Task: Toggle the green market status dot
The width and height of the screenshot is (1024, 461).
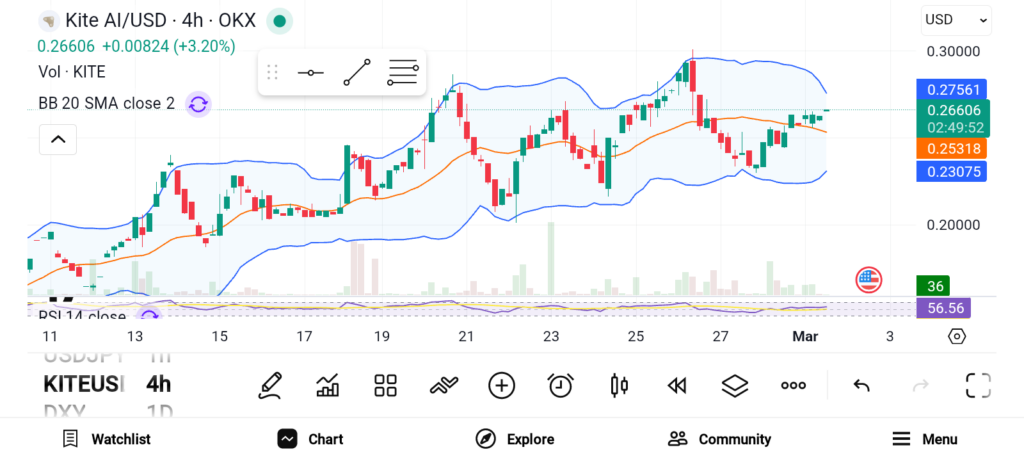Action: point(280,20)
